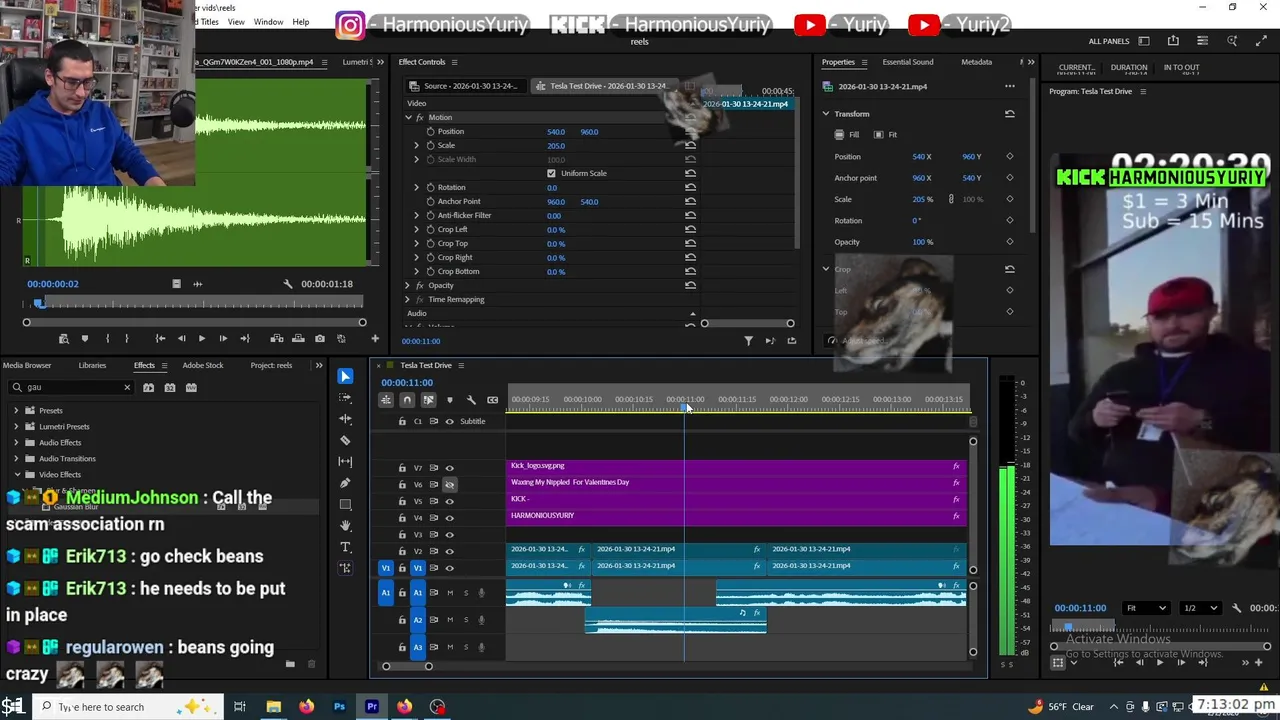
Task: Click the Effects search input field
Action: point(72,388)
